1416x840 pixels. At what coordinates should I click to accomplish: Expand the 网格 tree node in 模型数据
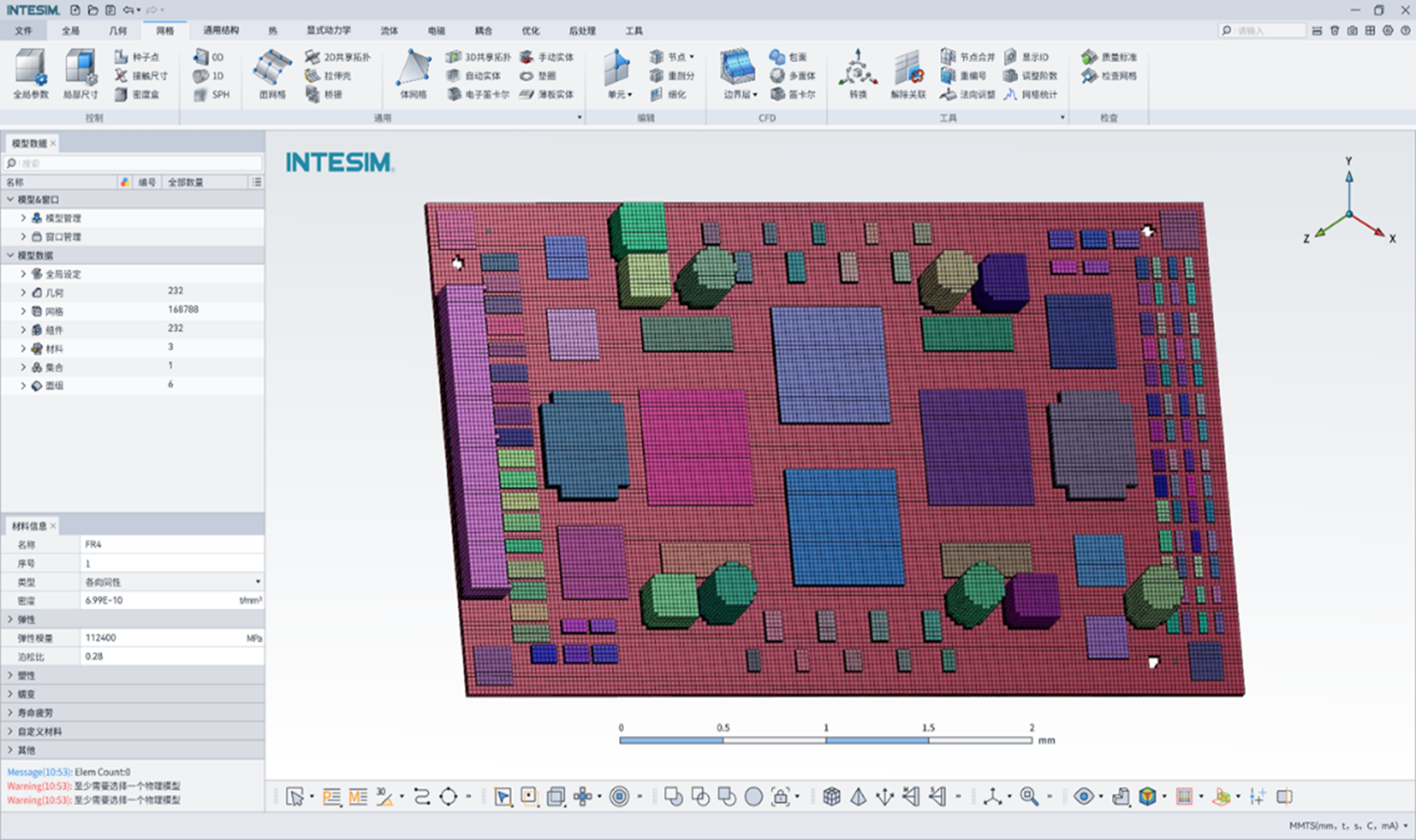click(x=24, y=311)
